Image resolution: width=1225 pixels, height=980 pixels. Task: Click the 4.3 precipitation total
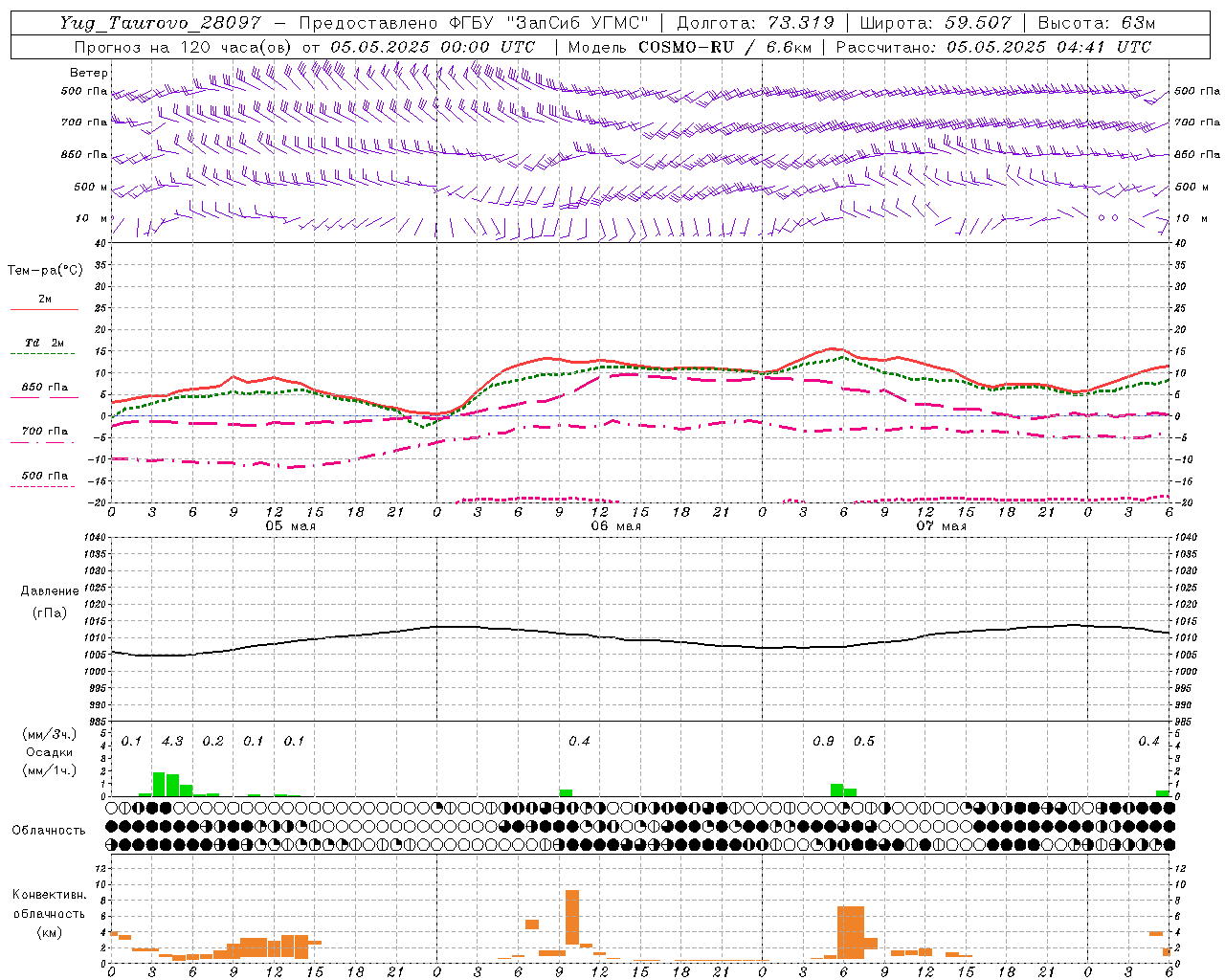click(172, 742)
